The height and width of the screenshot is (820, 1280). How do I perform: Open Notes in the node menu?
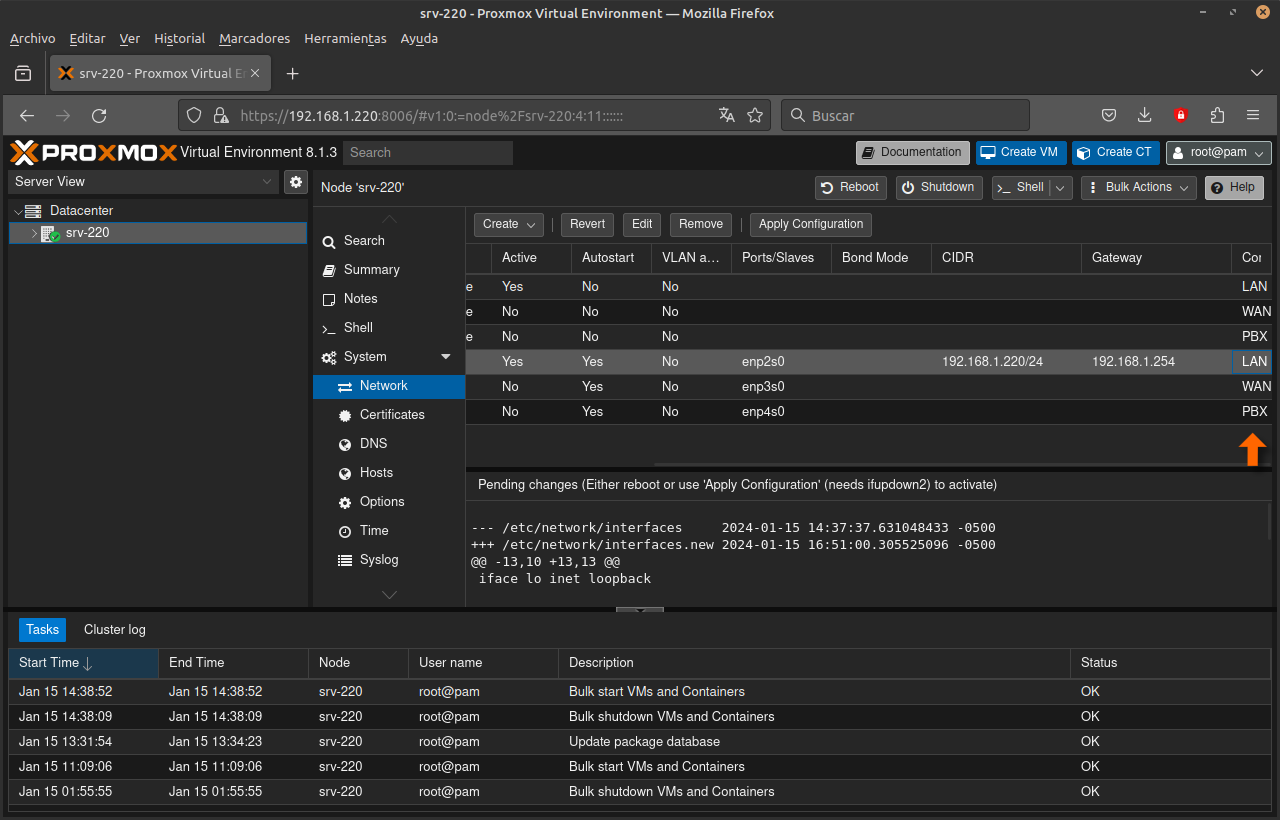point(389,299)
